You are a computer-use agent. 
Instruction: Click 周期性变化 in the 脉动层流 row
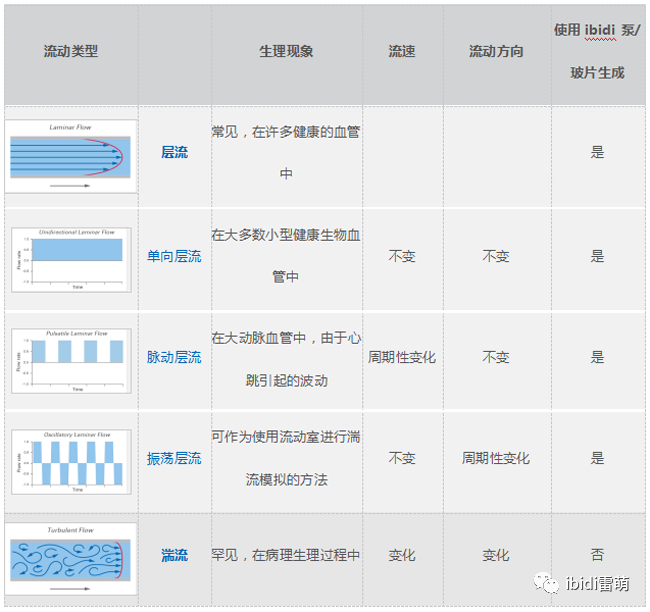[x=402, y=357]
